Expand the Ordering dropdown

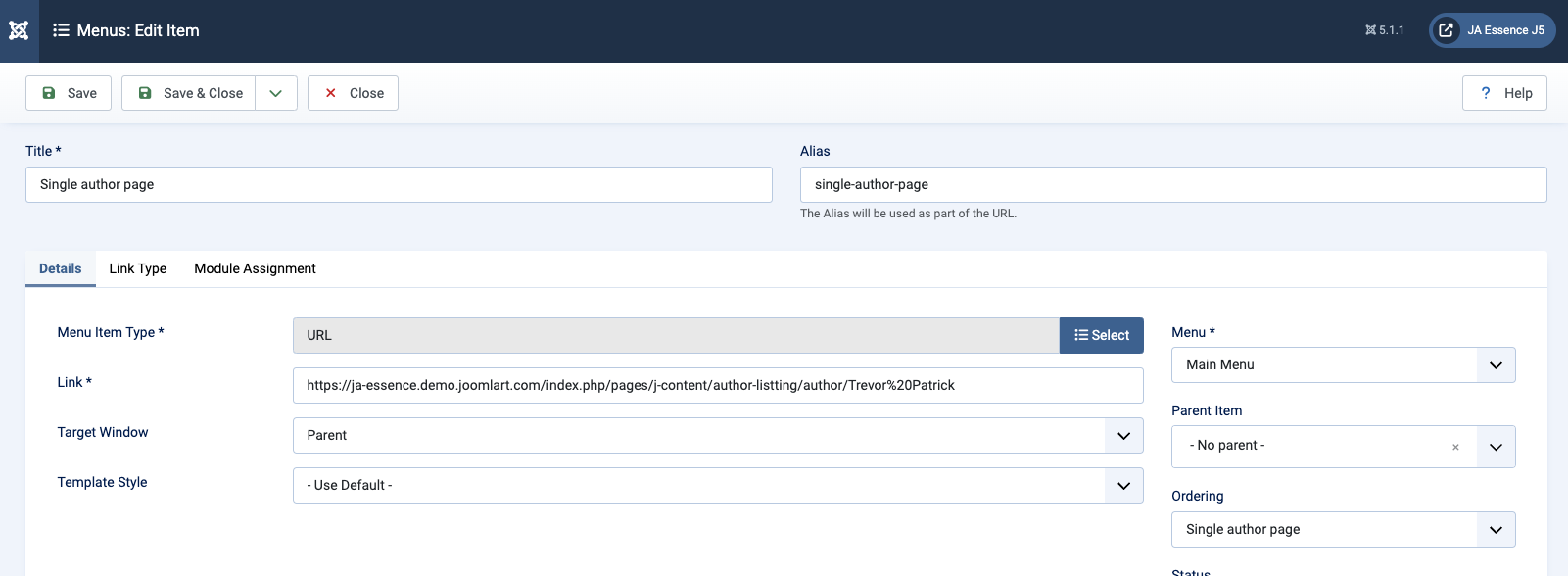(x=1343, y=529)
